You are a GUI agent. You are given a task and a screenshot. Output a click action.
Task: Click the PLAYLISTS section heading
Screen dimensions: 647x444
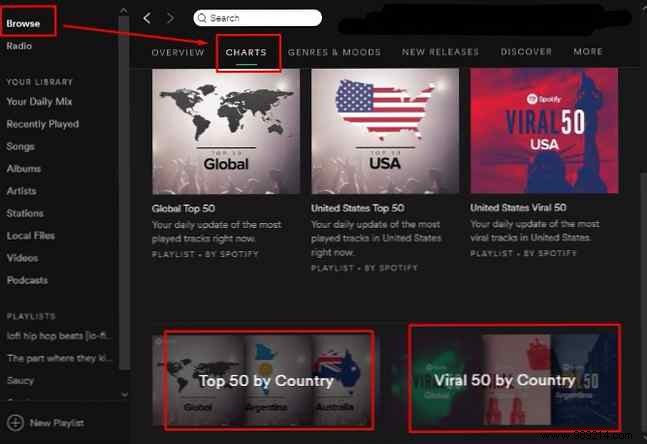(x=31, y=316)
